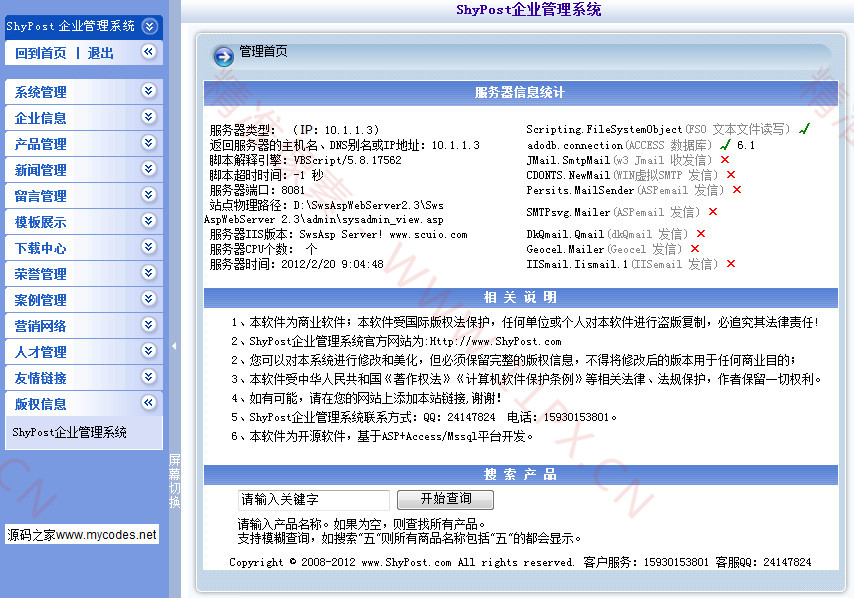
Task: Open 人才管理 menu
Action: click(41, 352)
